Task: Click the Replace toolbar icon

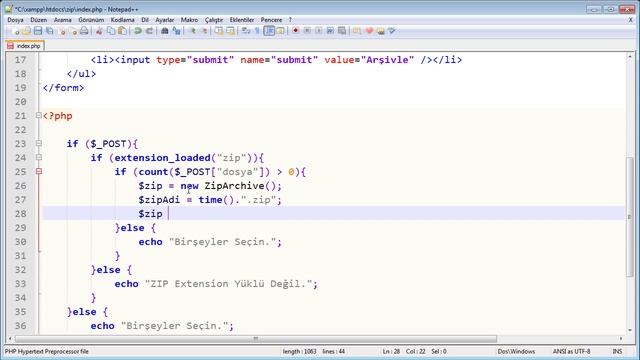Action: (x=176, y=31)
